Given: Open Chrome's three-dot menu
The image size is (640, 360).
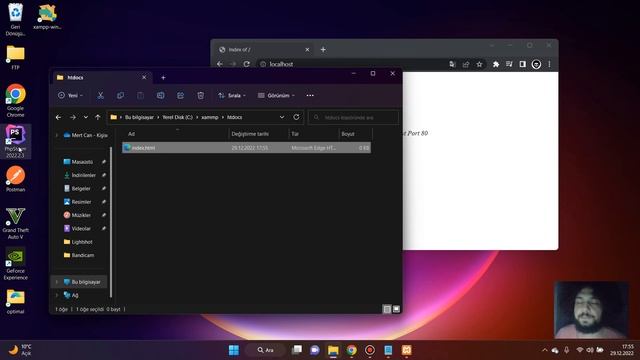Looking at the screenshot, I should click(549, 64).
